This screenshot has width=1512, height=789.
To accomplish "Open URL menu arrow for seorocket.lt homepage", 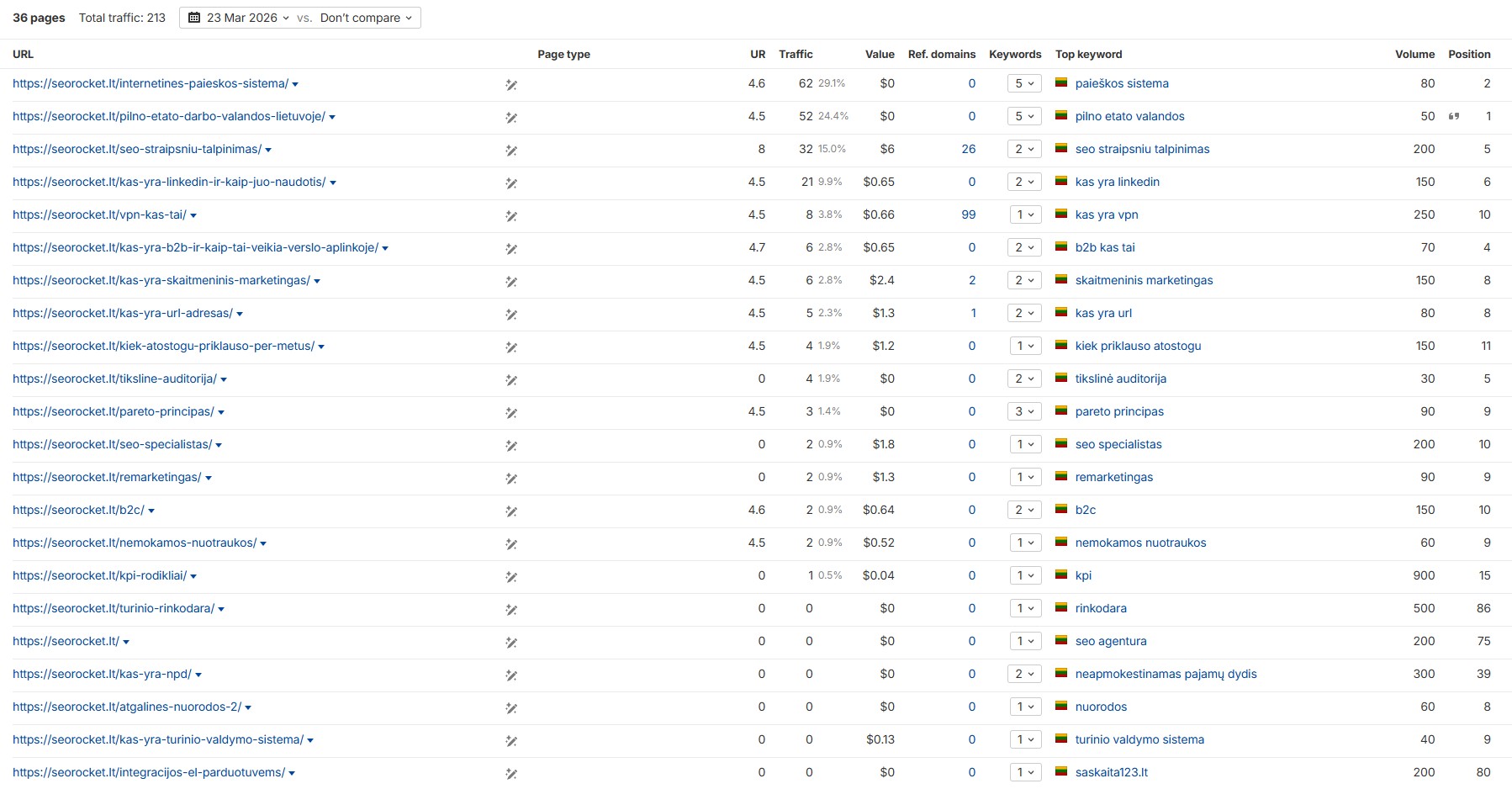I will tap(126, 643).
